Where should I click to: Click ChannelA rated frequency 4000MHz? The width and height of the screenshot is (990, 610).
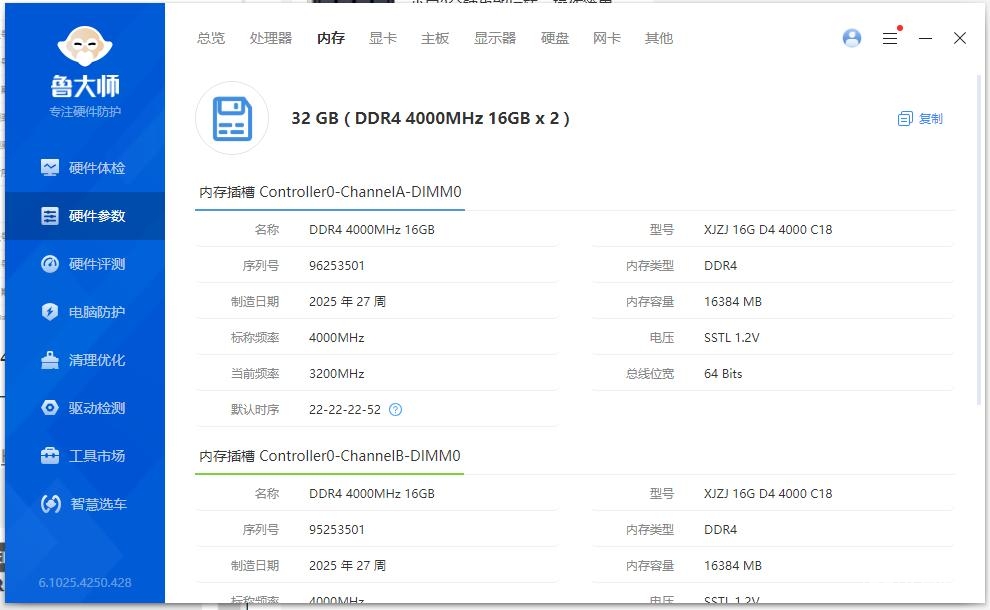pos(337,338)
